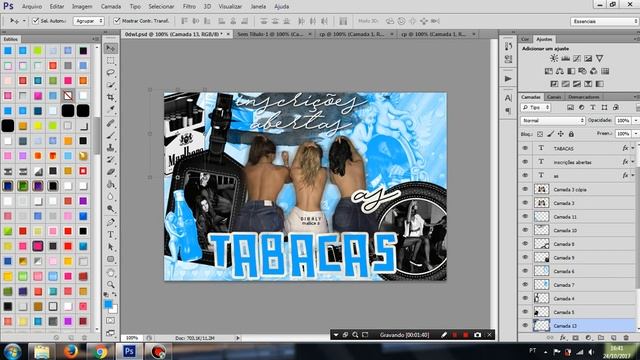Hide the TABACAS text layer

coord(525,148)
